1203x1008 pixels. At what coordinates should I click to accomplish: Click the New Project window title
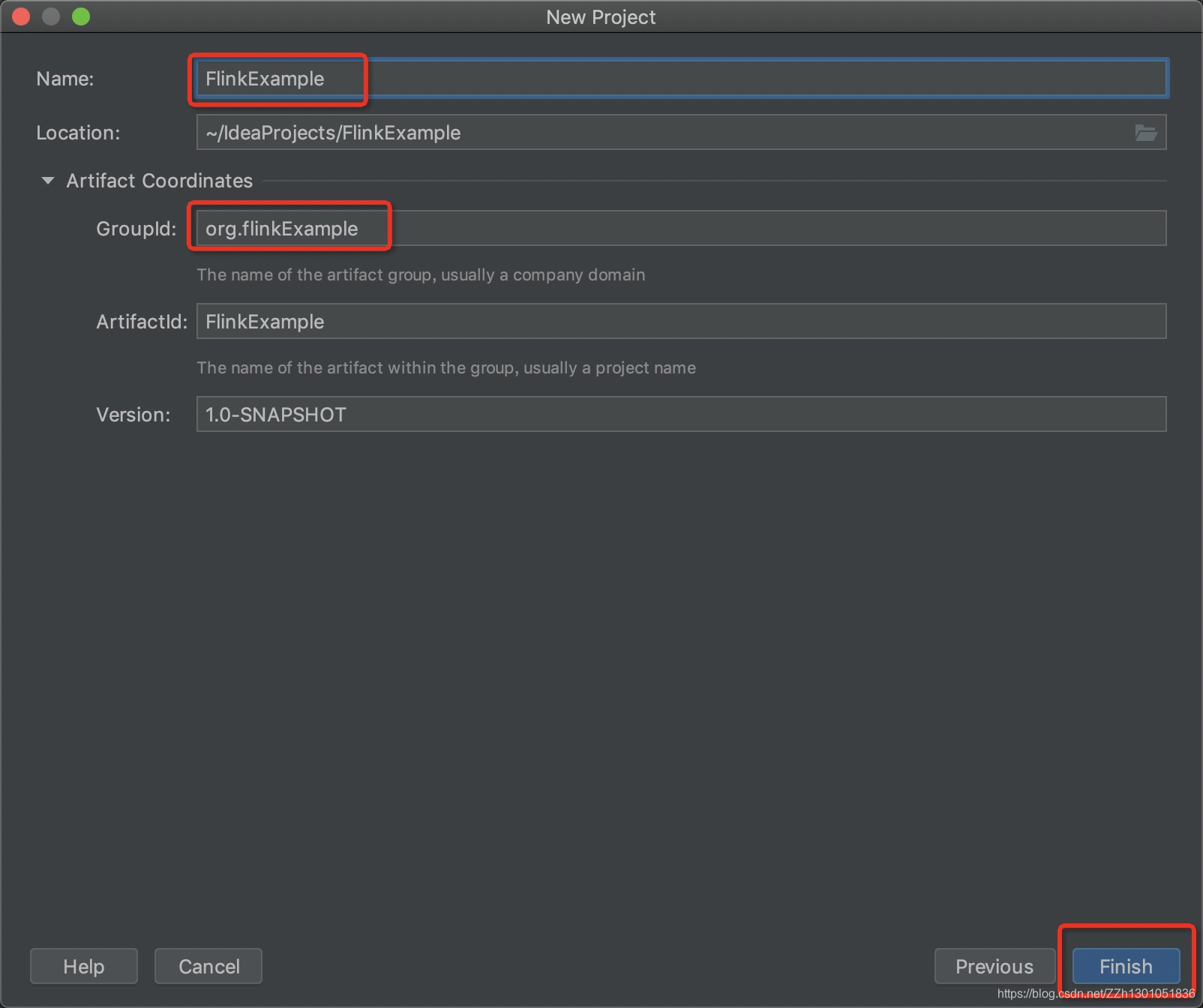click(x=601, y=17)
